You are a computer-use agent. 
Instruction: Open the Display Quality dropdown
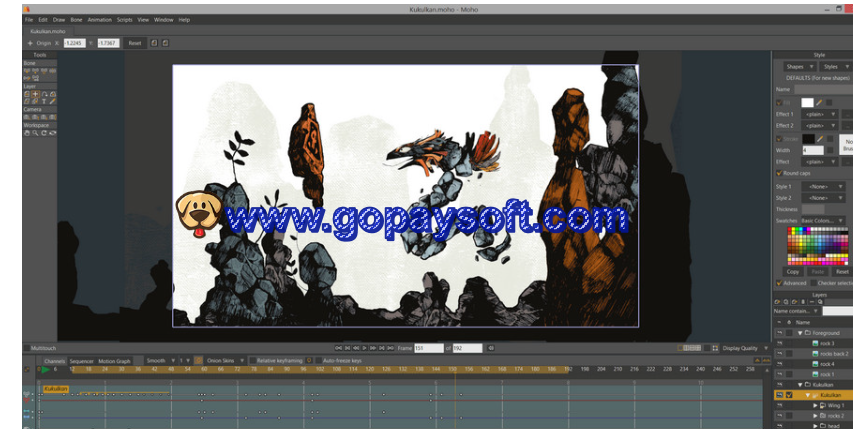(745, 349)
